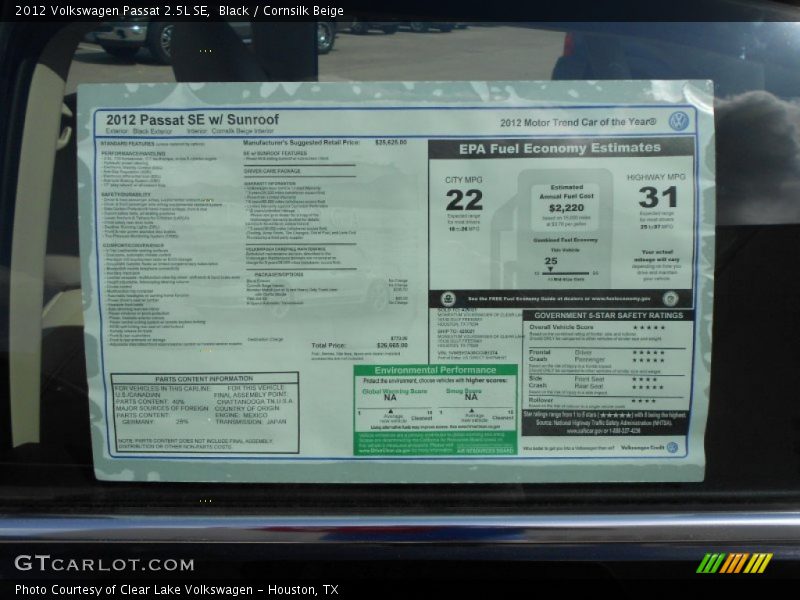800x600 pixels.
Task: Click the GTCARLOT.COM logo
Action: click(x=105, y=564)
